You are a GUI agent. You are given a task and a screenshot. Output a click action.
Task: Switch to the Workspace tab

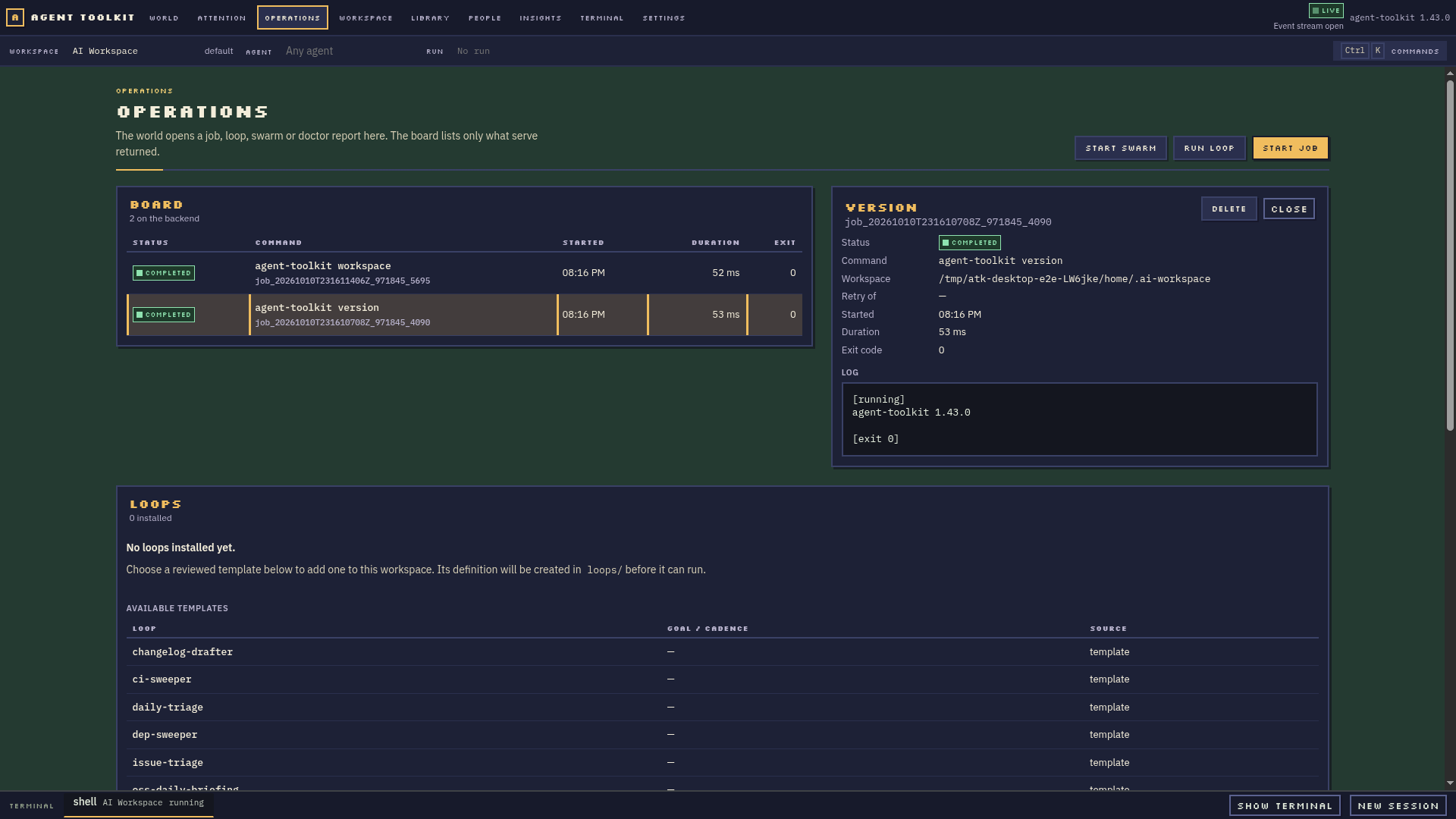(366, 17)
